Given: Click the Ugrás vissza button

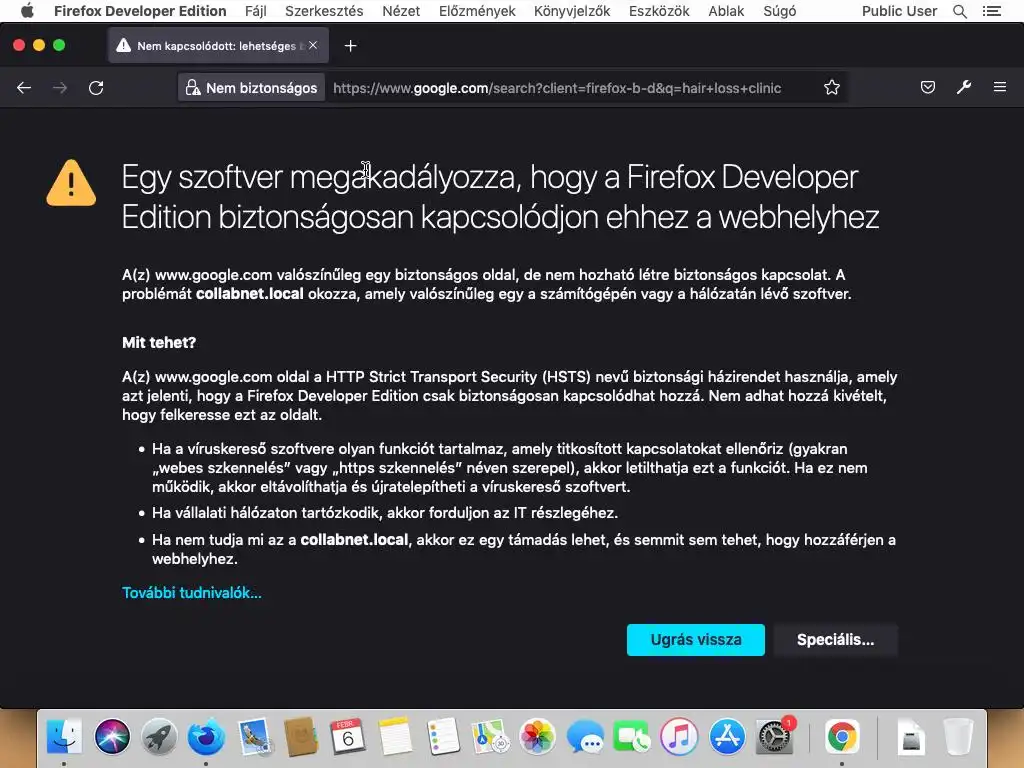Looking at the screenshot, I should point(696,639).
